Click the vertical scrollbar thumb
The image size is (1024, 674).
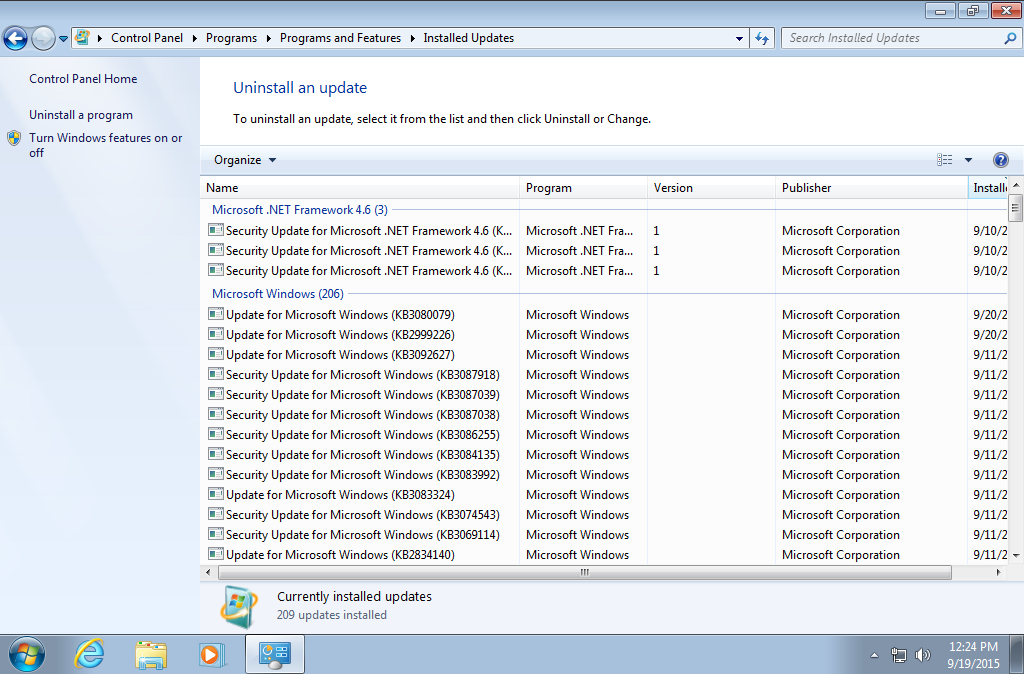click(x=1016, y=209)
